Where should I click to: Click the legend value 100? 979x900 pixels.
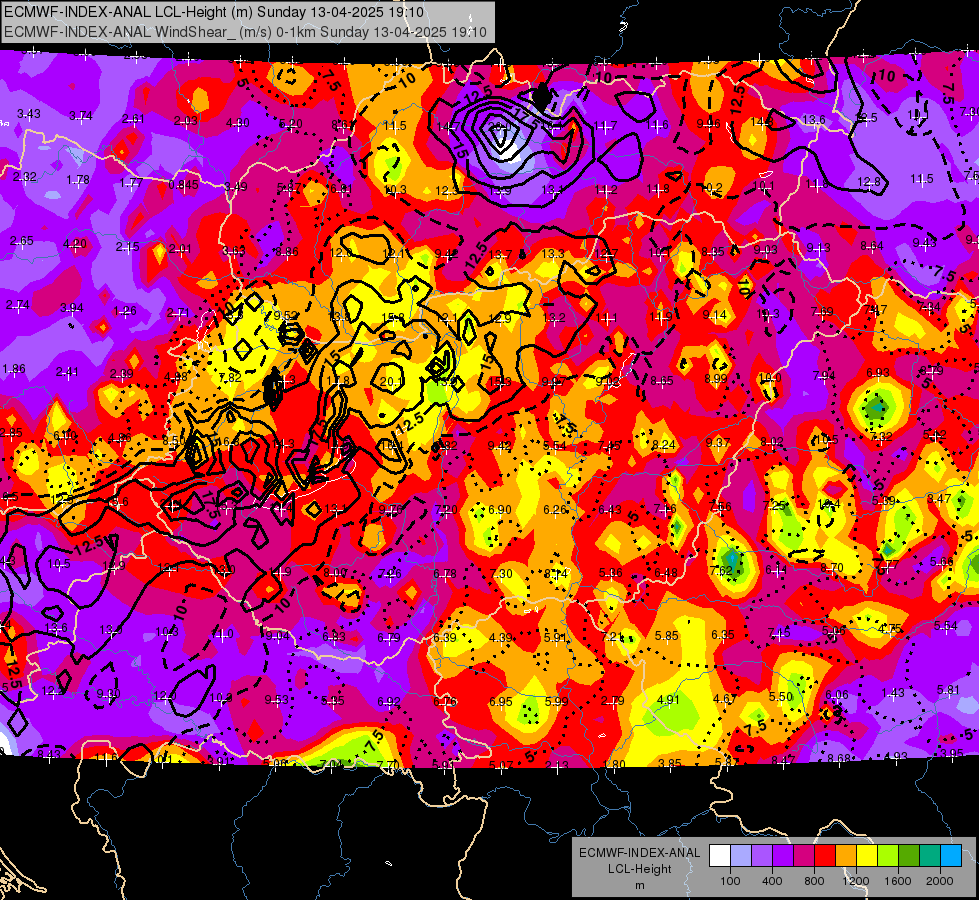tap(731, 881)
